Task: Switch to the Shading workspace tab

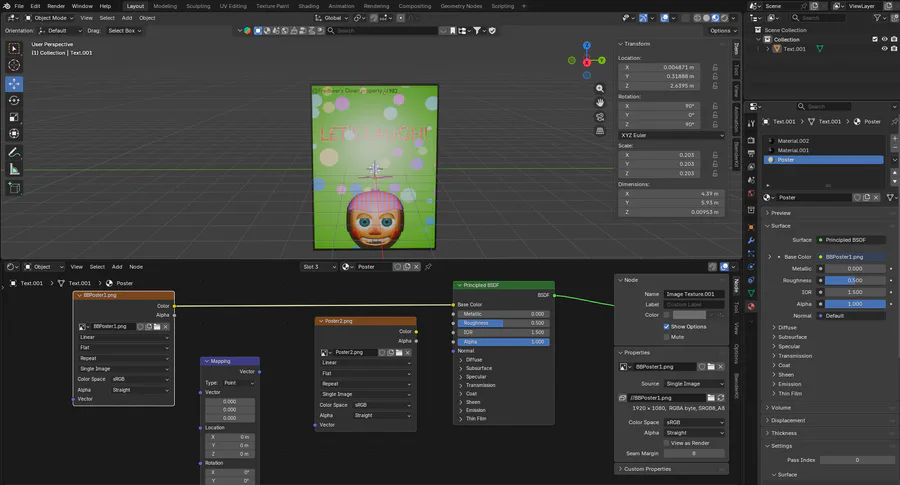Action: click(x=308, y=6)
